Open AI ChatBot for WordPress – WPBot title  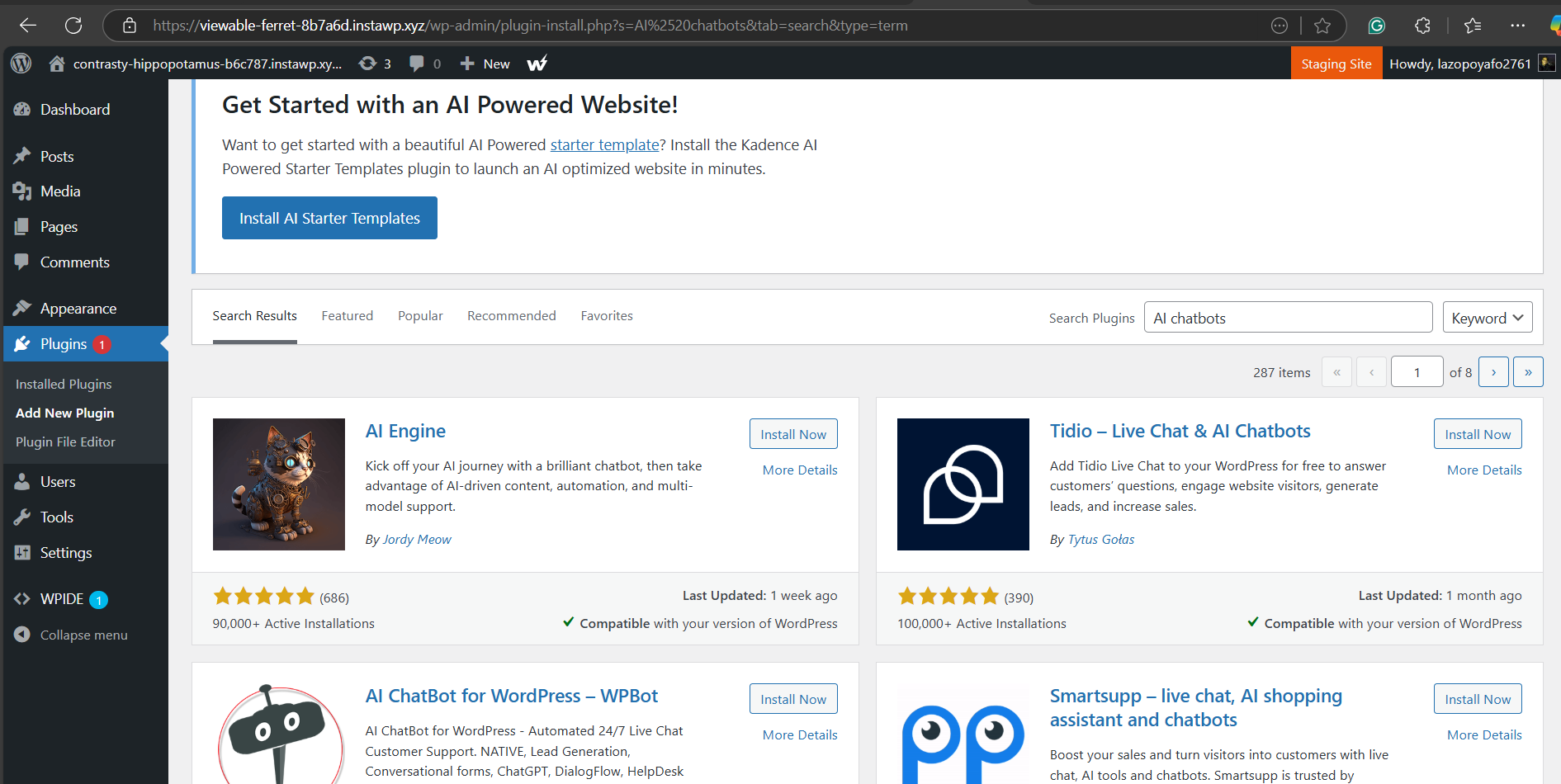click(x=512, y=697)
